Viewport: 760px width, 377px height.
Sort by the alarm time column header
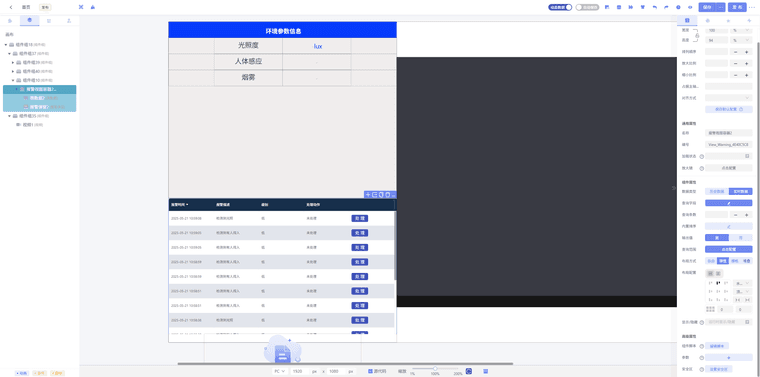180,205
